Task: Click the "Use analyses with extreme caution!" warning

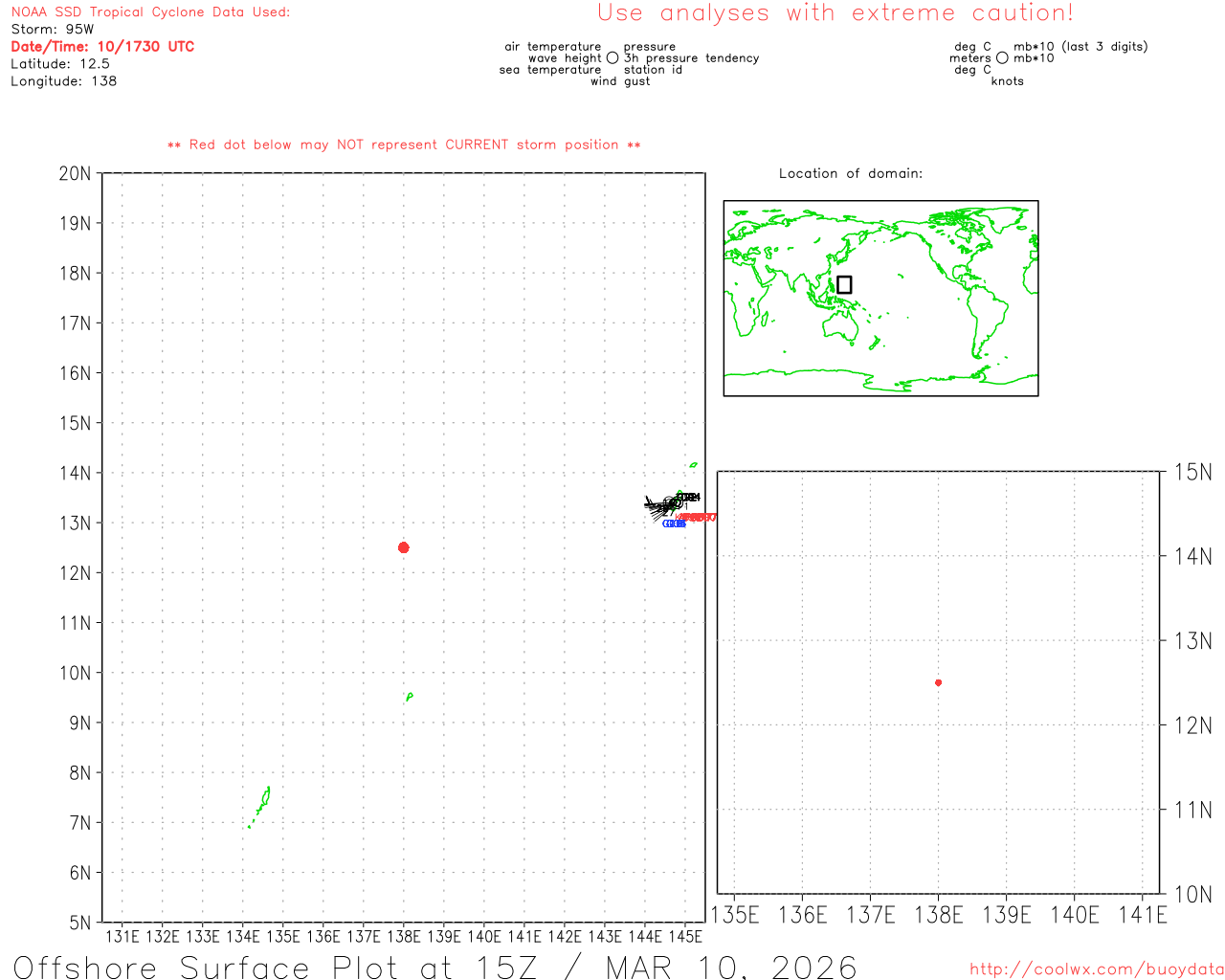Action: (x=835, y=12)
